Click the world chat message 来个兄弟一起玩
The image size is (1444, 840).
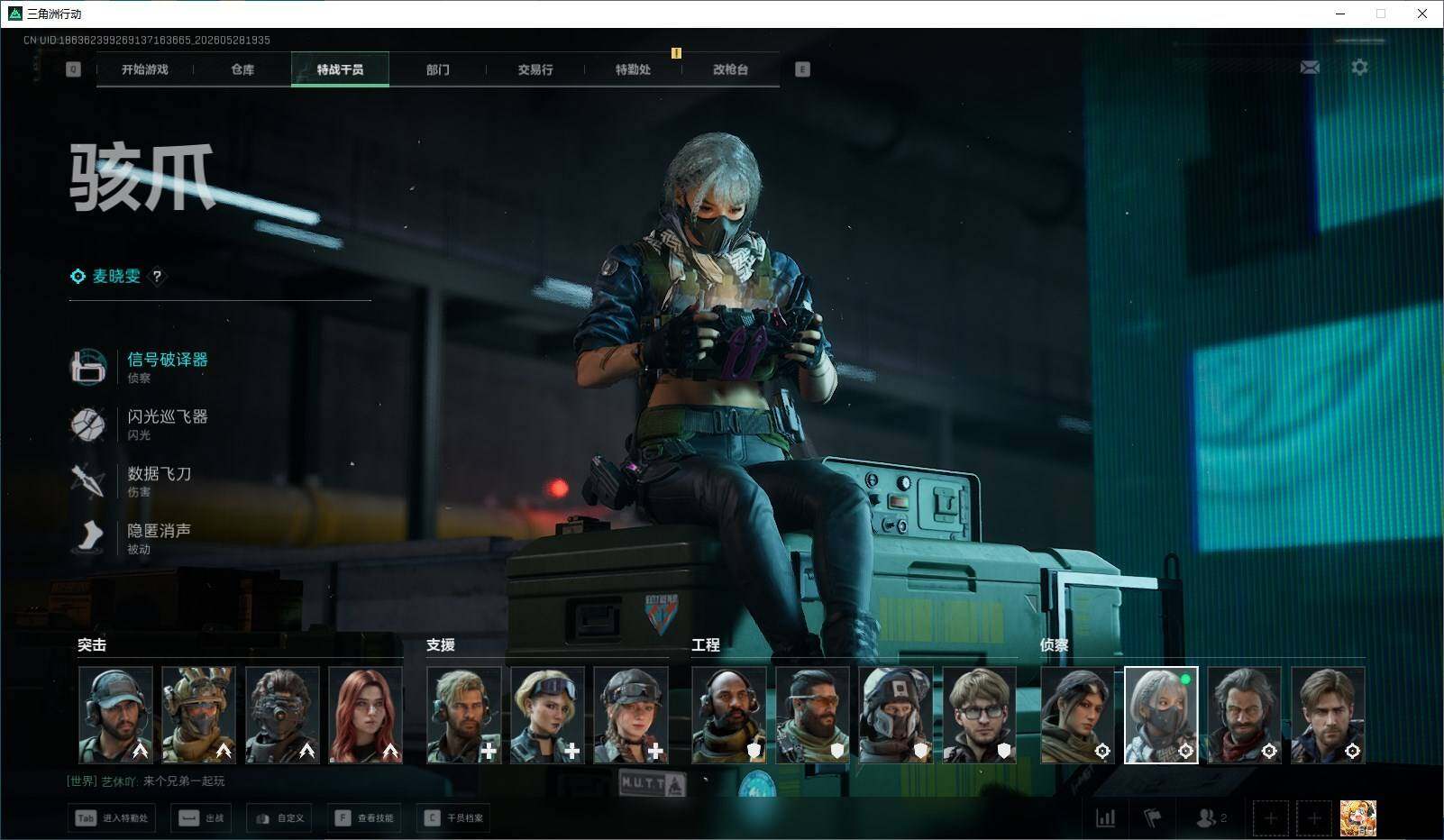[184, 781]
